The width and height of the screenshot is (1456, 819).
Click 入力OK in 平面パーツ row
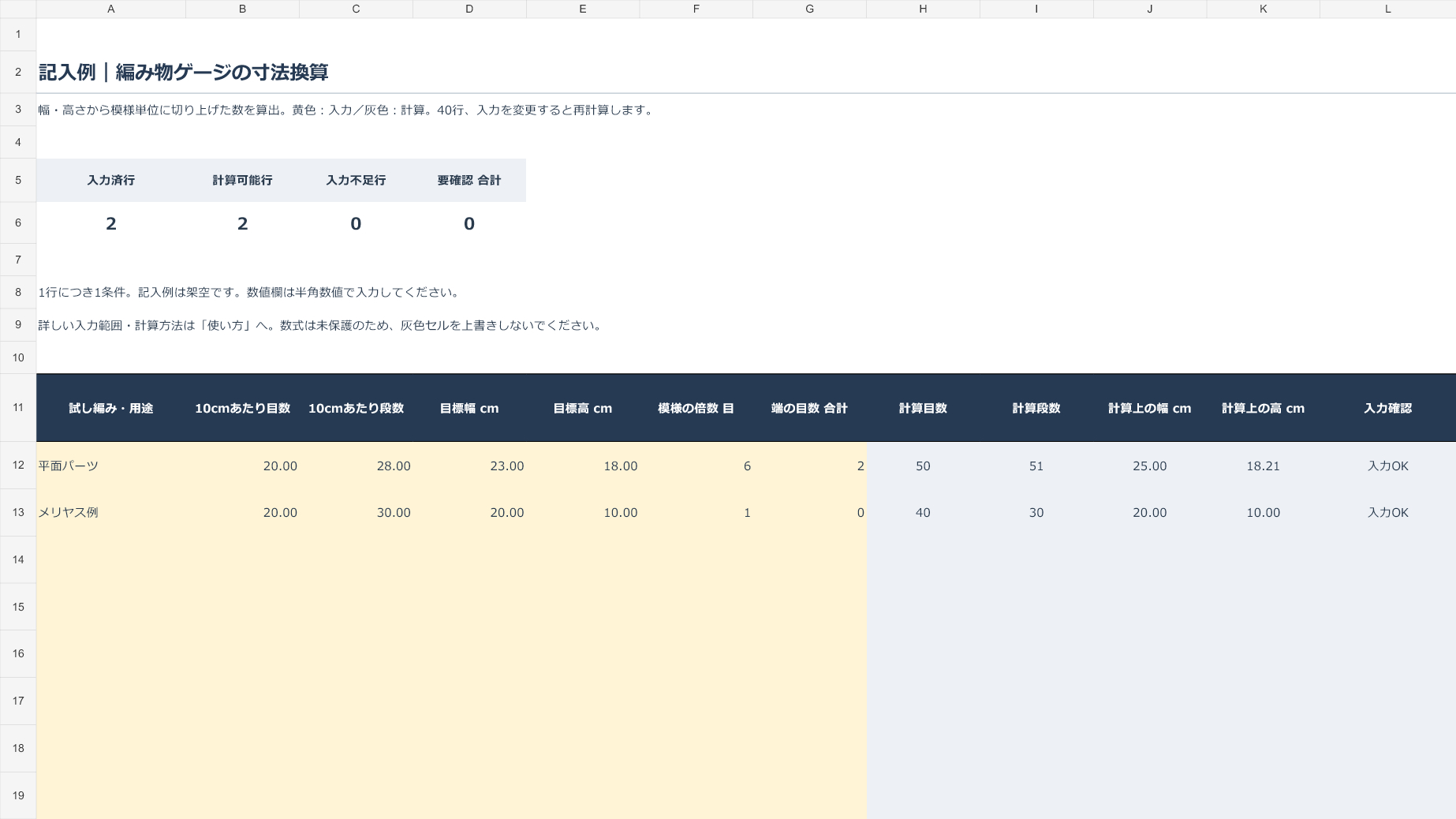point(1387,466)
